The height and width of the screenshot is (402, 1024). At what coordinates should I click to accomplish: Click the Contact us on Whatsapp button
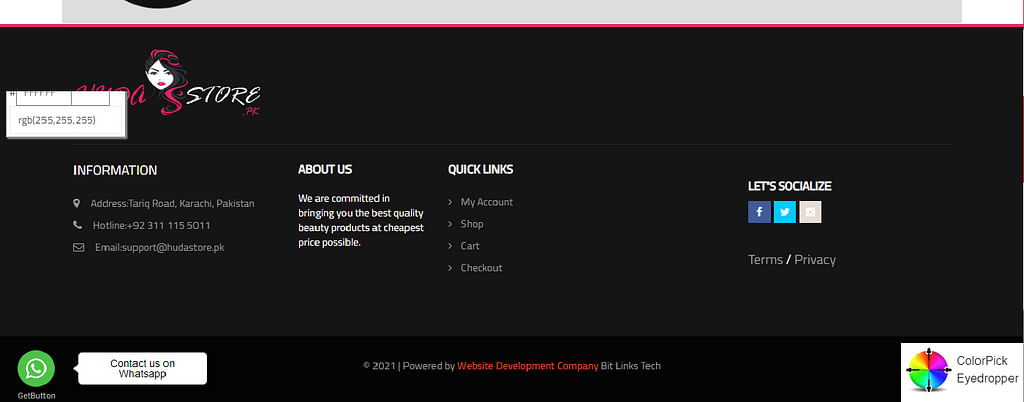coord(142,368)
